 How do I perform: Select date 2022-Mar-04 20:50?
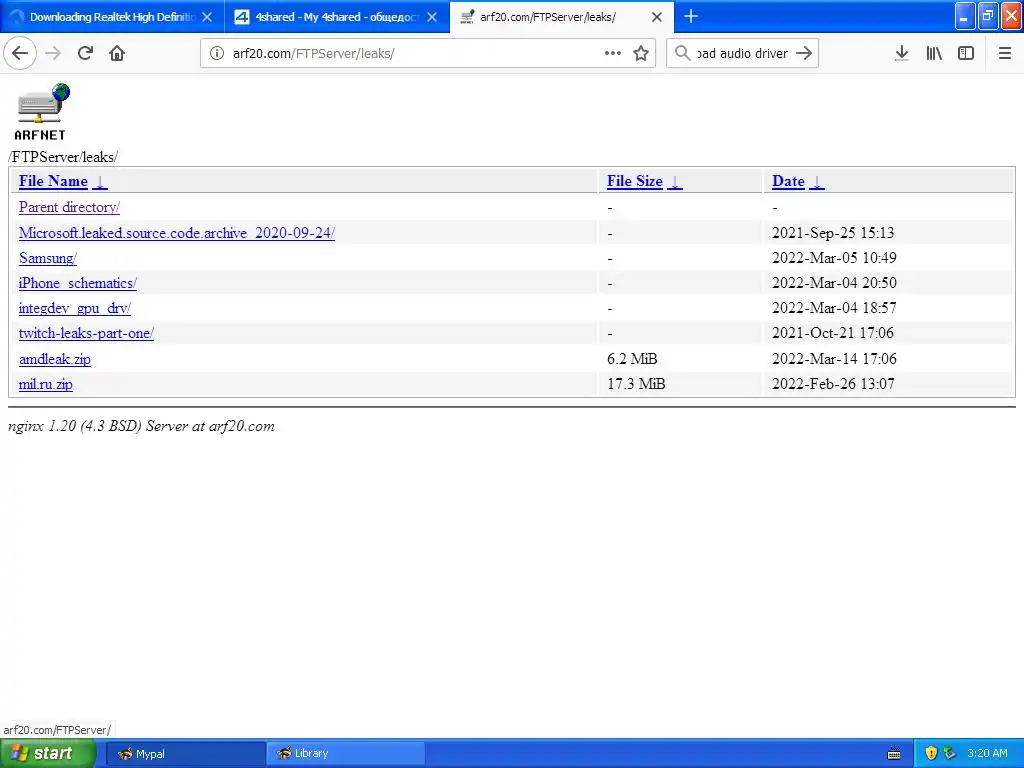(x=834, y=282)
